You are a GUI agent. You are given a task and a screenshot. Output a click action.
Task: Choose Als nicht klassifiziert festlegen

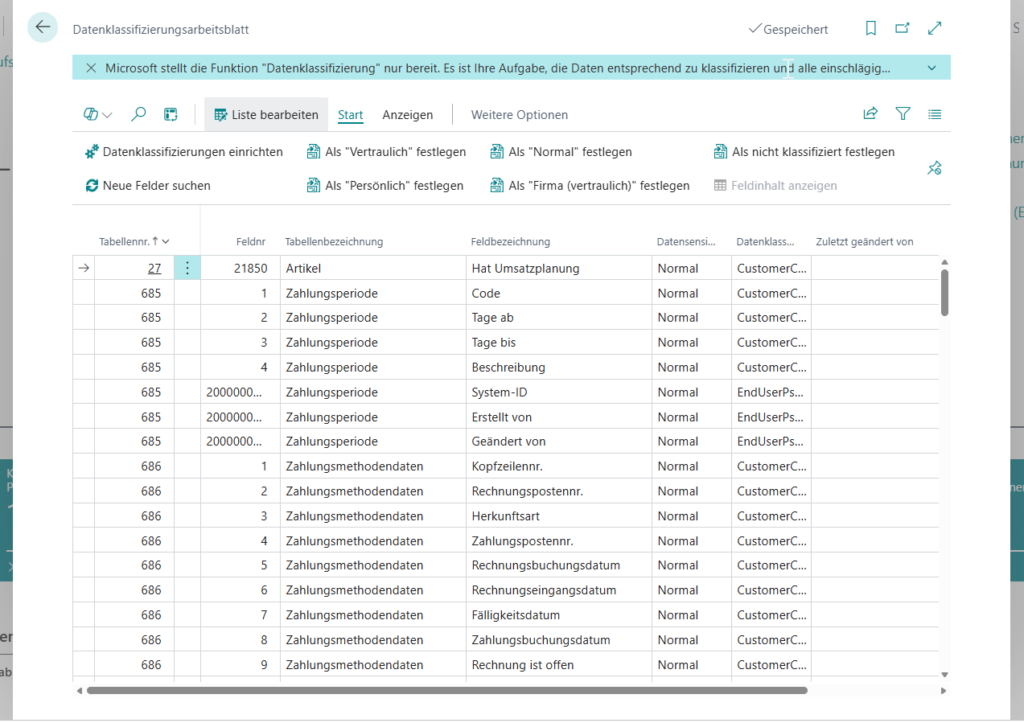(x=805, y=152)
